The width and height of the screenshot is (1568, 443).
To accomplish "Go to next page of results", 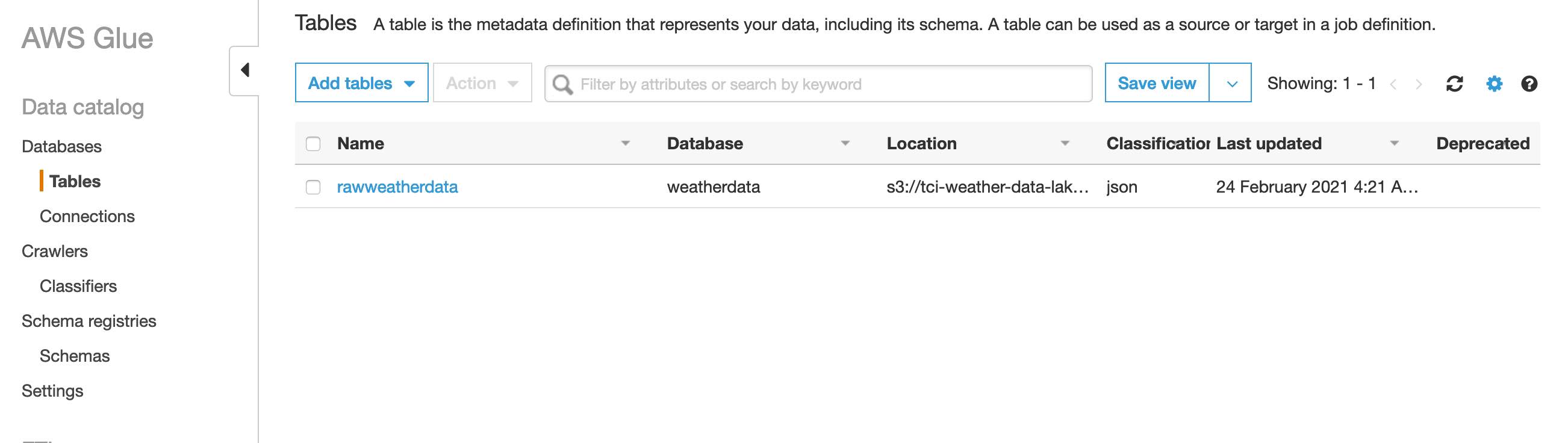I will tap(1419, 84).
